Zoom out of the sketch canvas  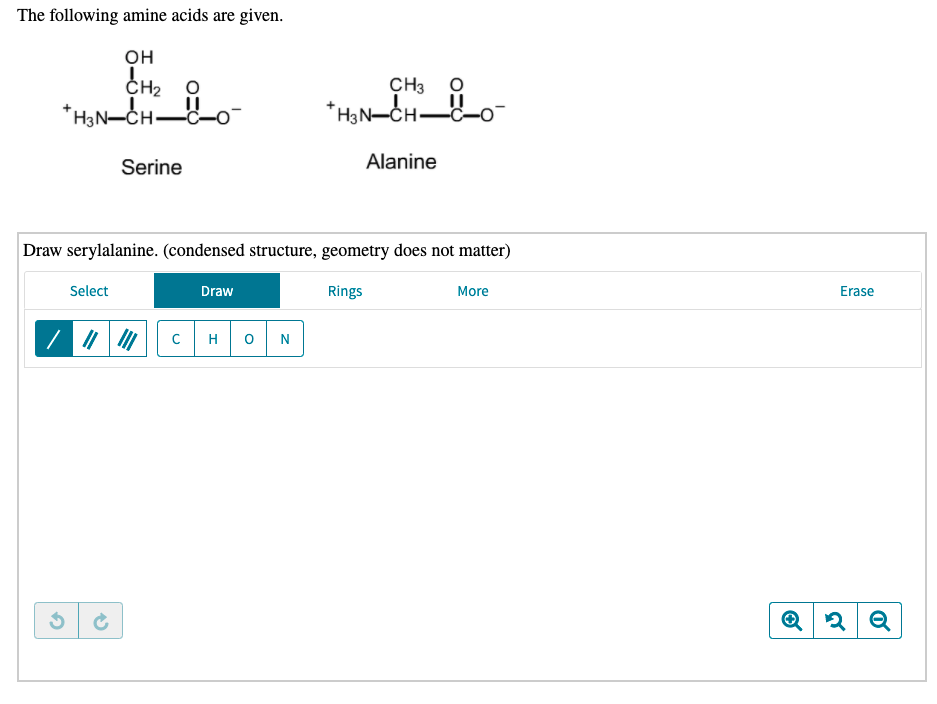pos(879,620)
